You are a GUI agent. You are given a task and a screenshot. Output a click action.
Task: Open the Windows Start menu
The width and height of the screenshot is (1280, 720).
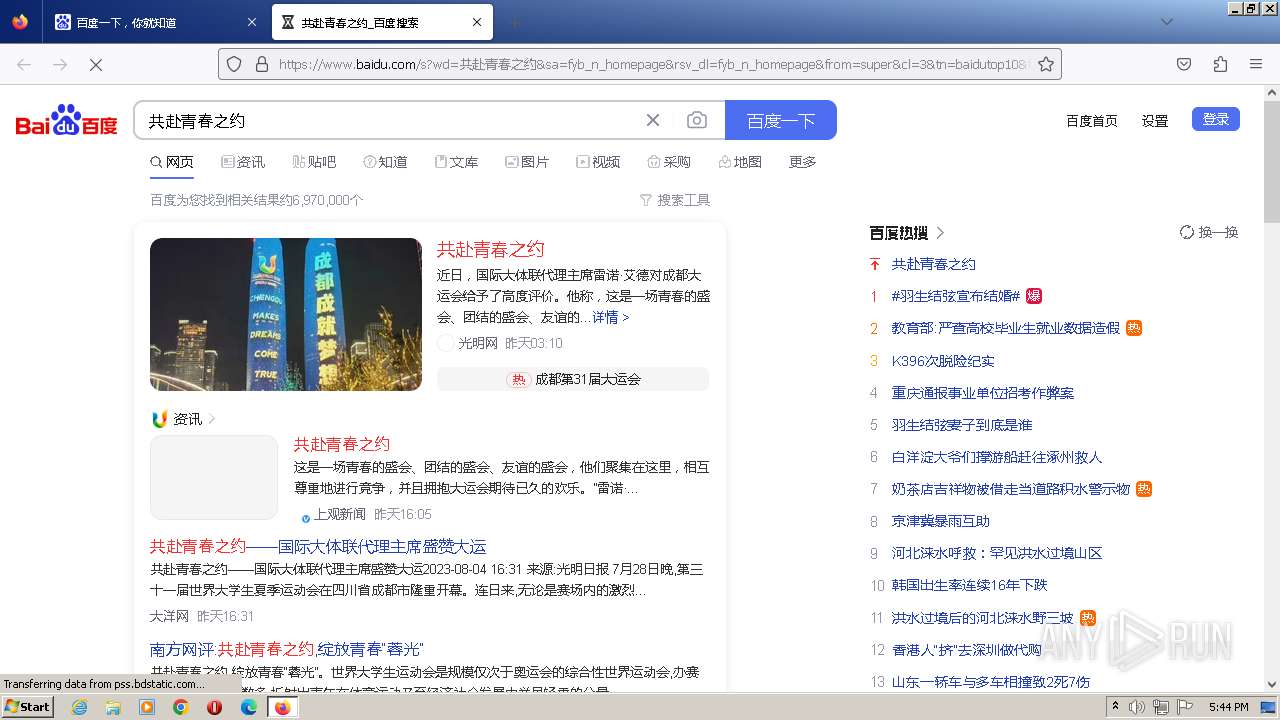pos(27,707)
